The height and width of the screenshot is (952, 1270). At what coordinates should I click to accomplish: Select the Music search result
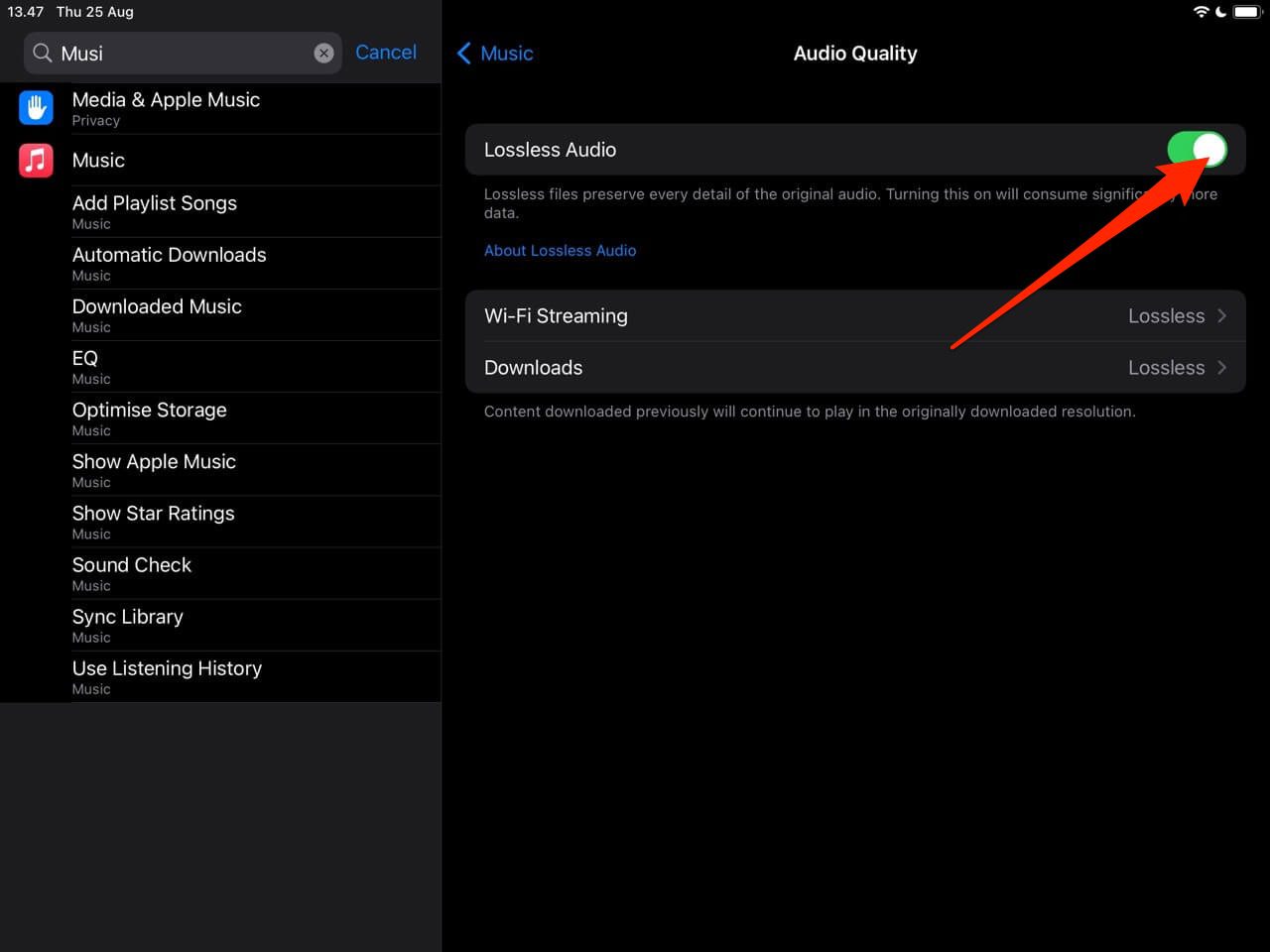(220, 160)
